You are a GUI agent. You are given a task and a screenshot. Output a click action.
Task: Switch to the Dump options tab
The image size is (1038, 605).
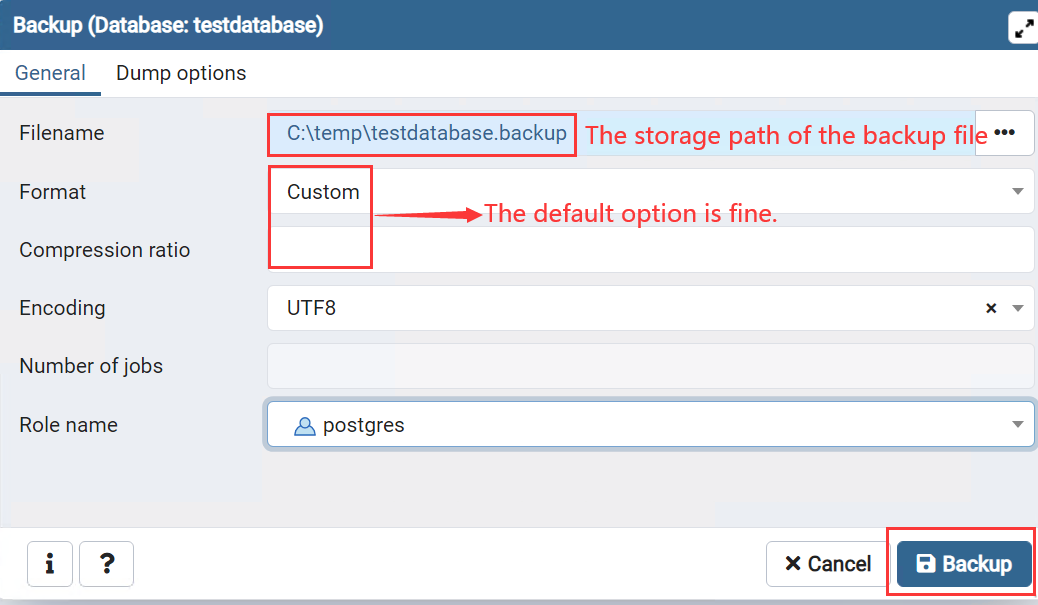[181, 73]
